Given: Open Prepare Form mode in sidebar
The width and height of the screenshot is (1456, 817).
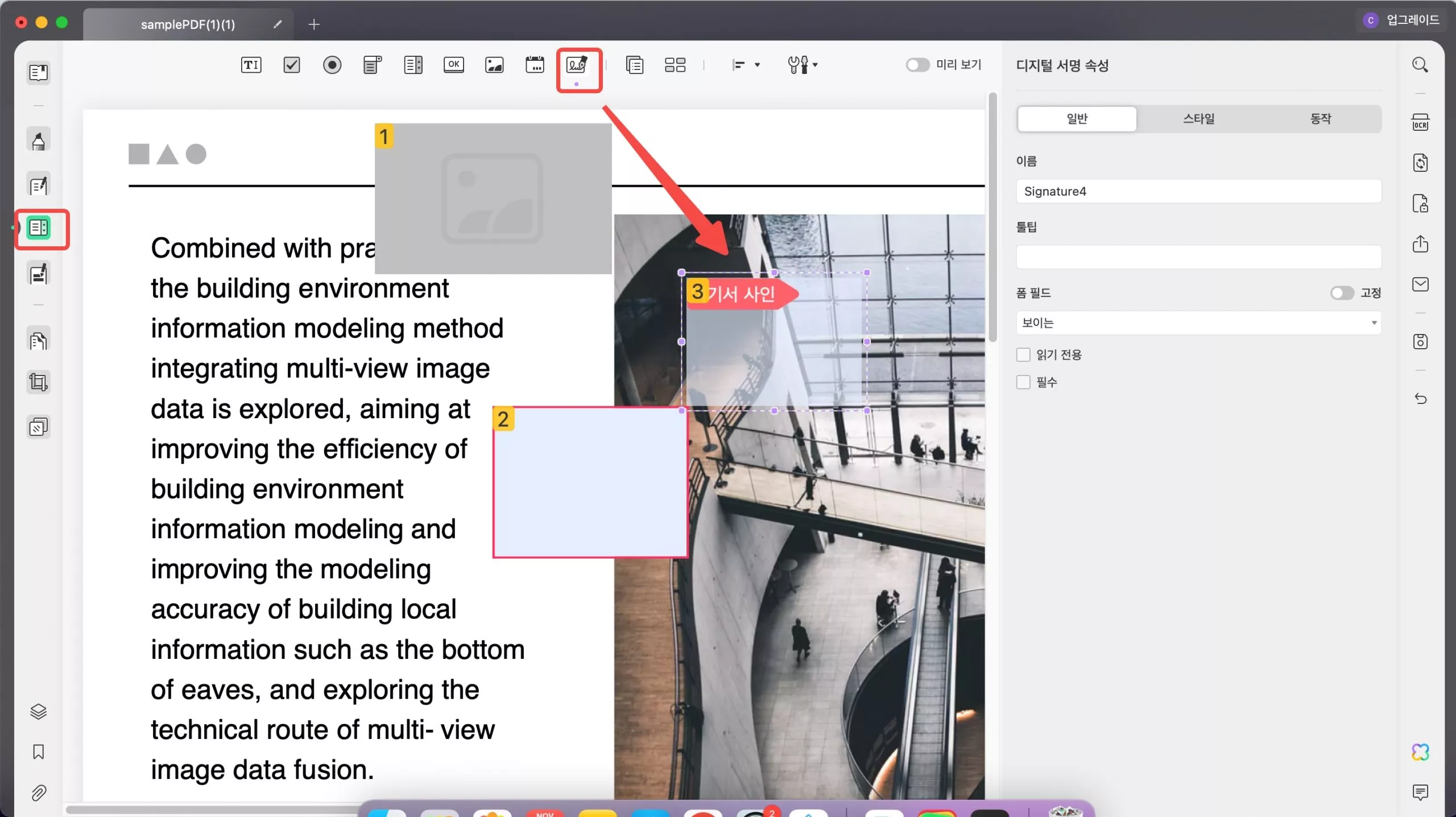Looking at the screenshot, I should click(x=39, y=228).
